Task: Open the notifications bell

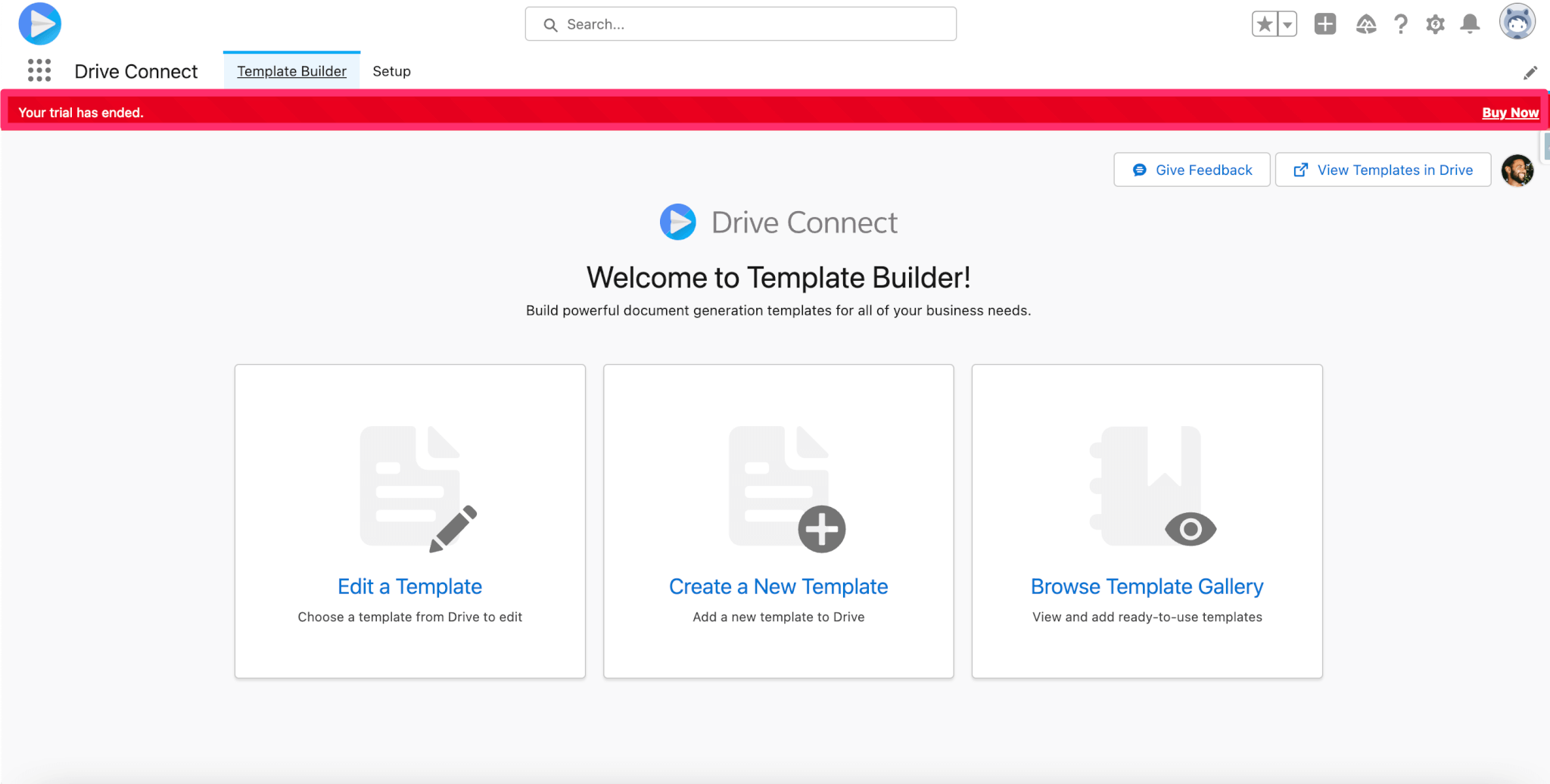Action: click(x=1470, y=24)
